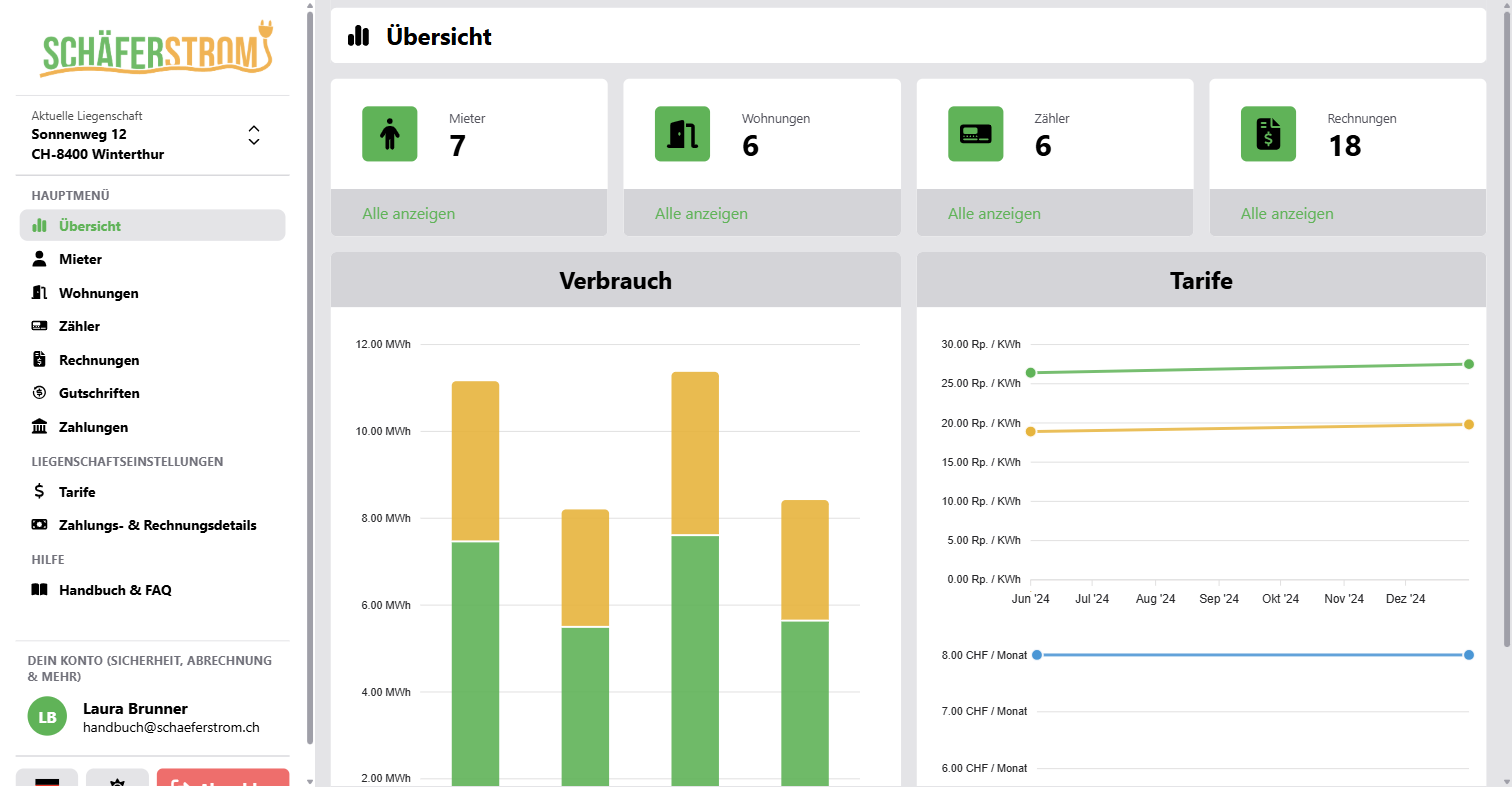Click the meter icon on Zähler summary card

click(975, 134)
